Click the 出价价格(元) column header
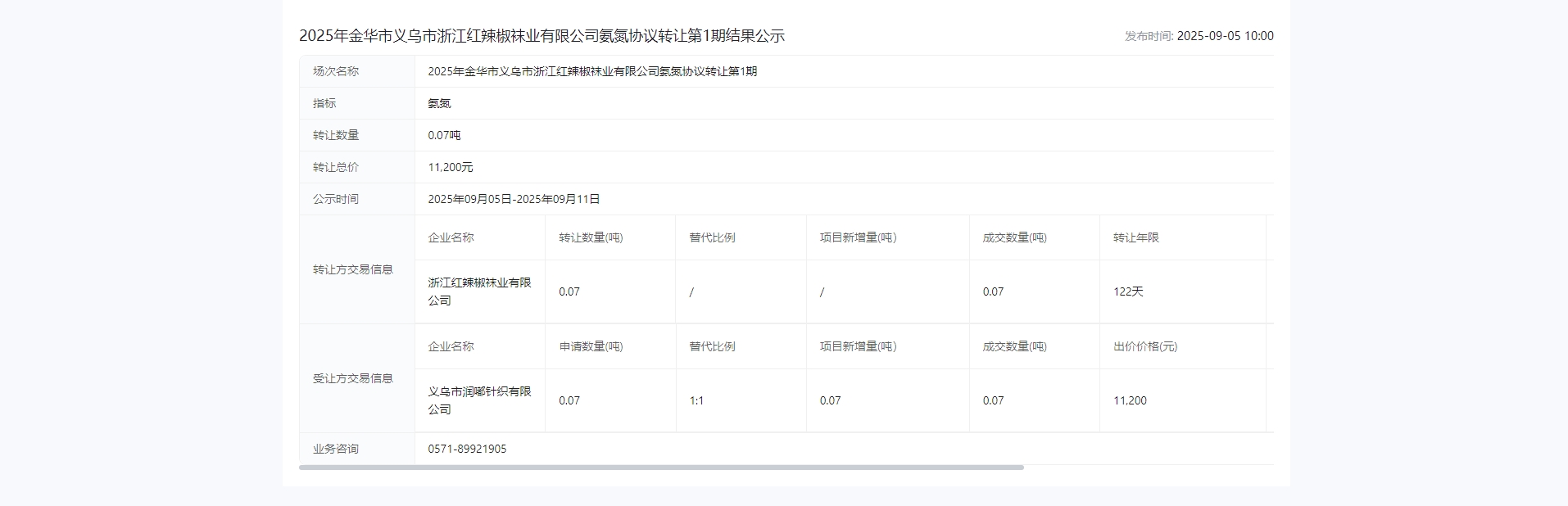 (1144, 346)
